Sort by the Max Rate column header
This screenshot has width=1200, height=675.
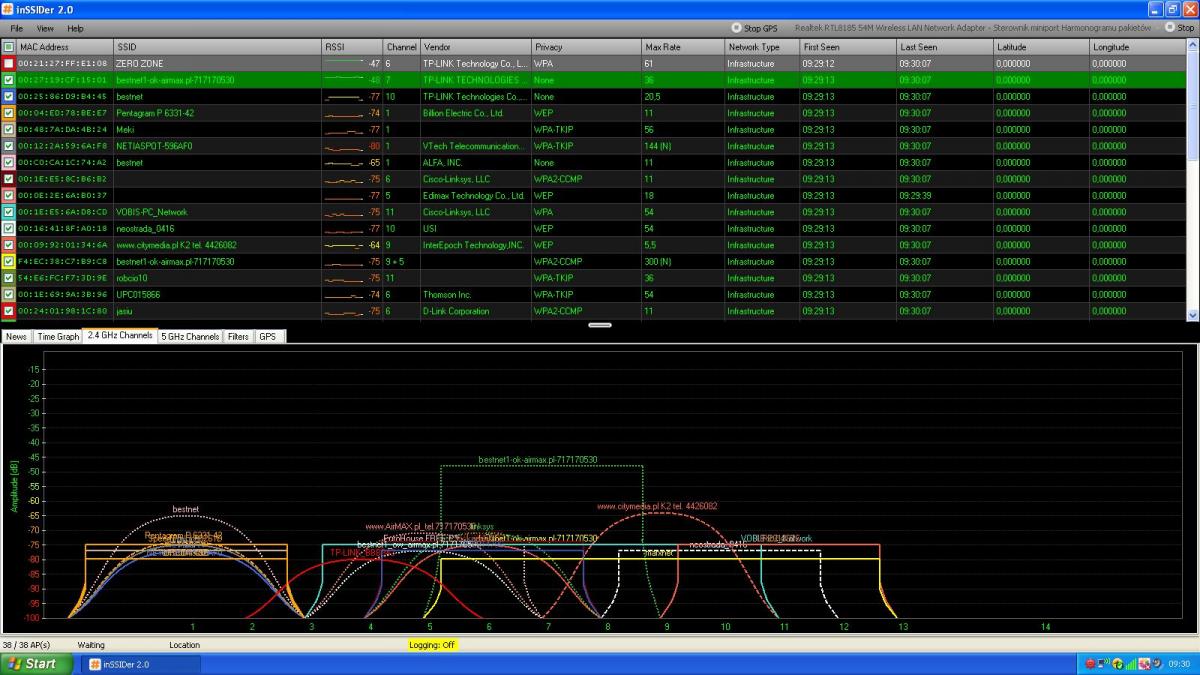pyautogui.click(x=683, y=47)
